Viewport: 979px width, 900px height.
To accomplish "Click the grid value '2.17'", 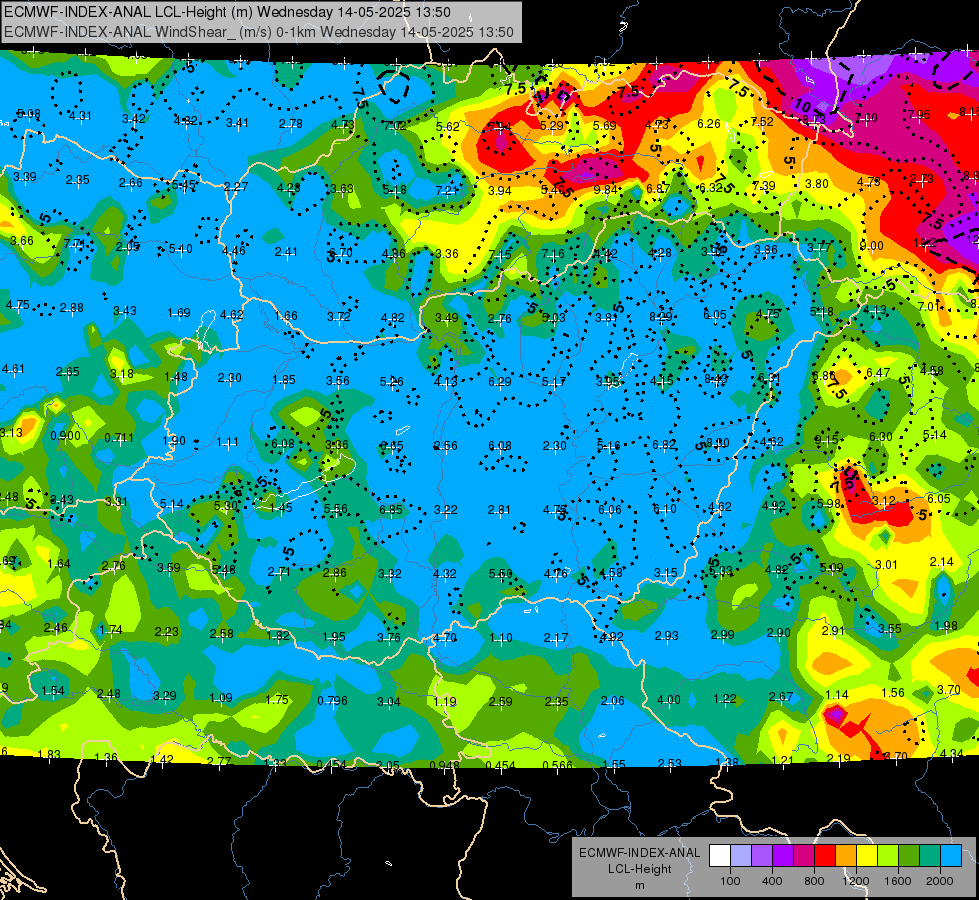I will click(x=556, y=637).
